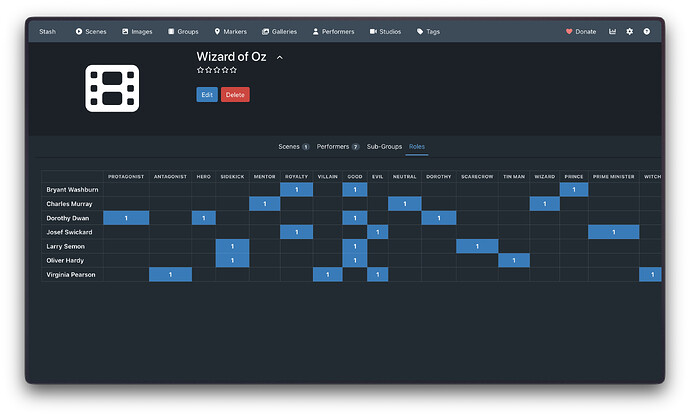
Task: Set rating to first star
Action: pos(200,70)
